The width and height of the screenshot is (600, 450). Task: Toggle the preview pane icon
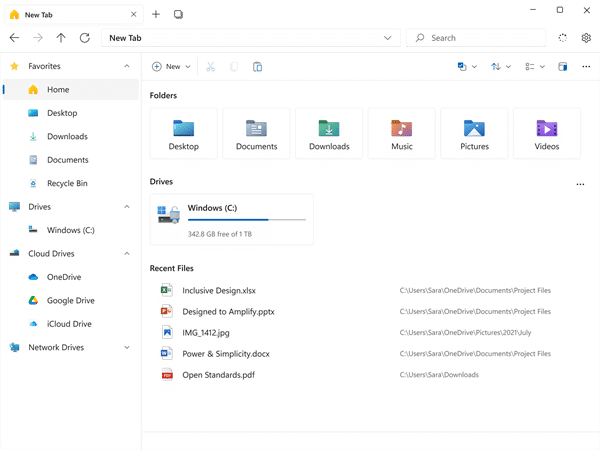coord(562,67)
